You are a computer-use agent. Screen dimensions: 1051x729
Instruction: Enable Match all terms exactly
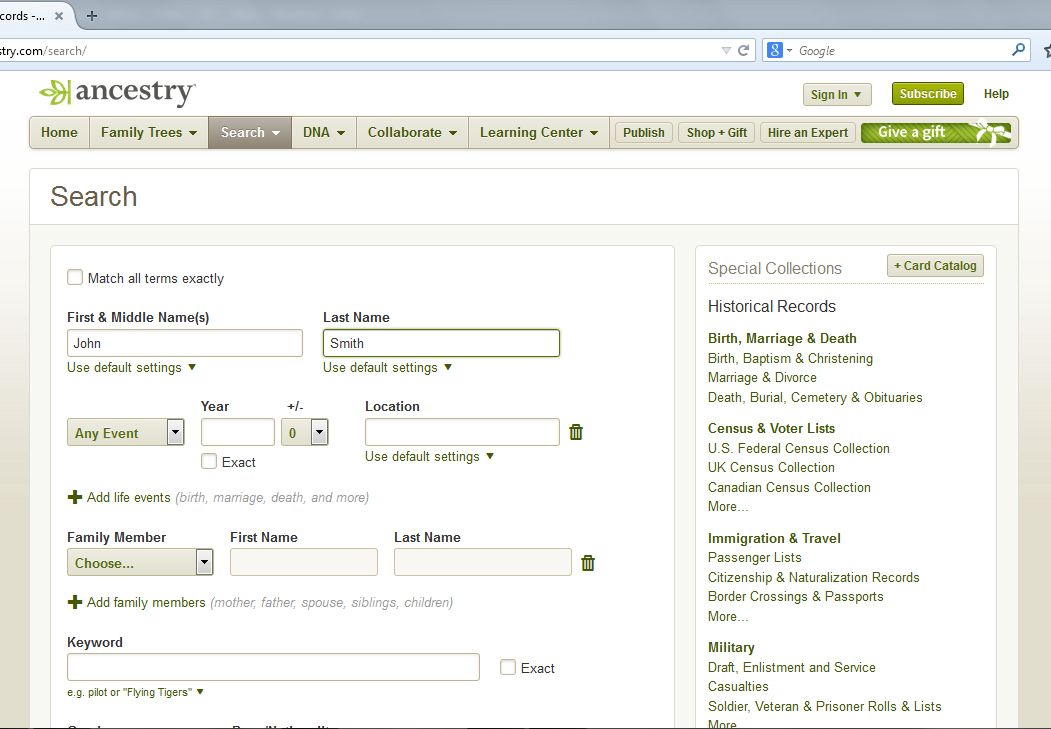75,277
